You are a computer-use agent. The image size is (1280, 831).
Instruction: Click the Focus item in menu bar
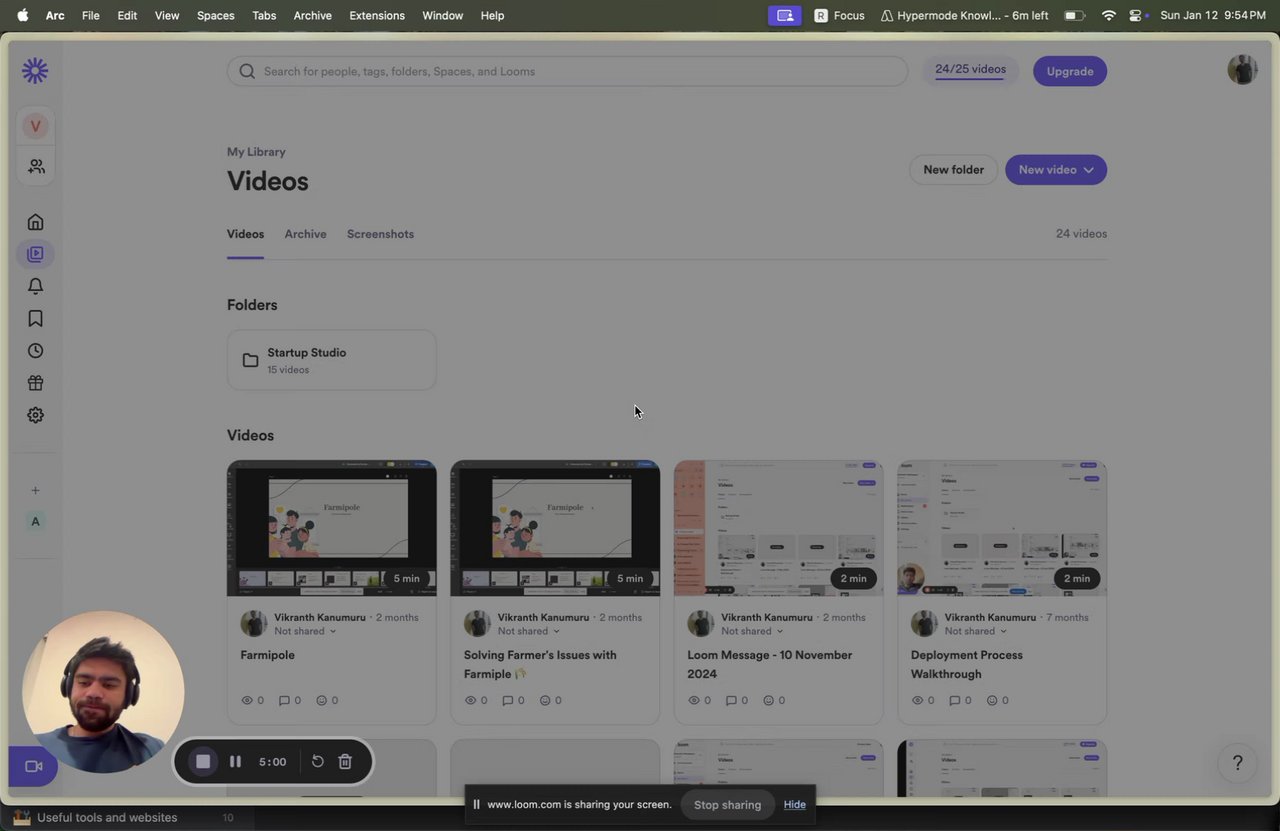(840, 15)
